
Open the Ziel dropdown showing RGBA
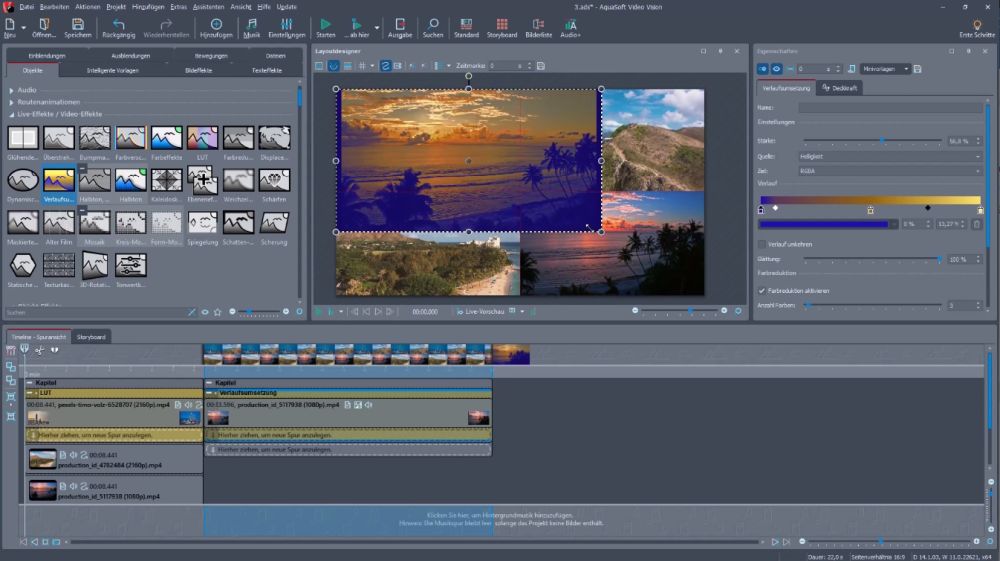(x=890, y=171)
